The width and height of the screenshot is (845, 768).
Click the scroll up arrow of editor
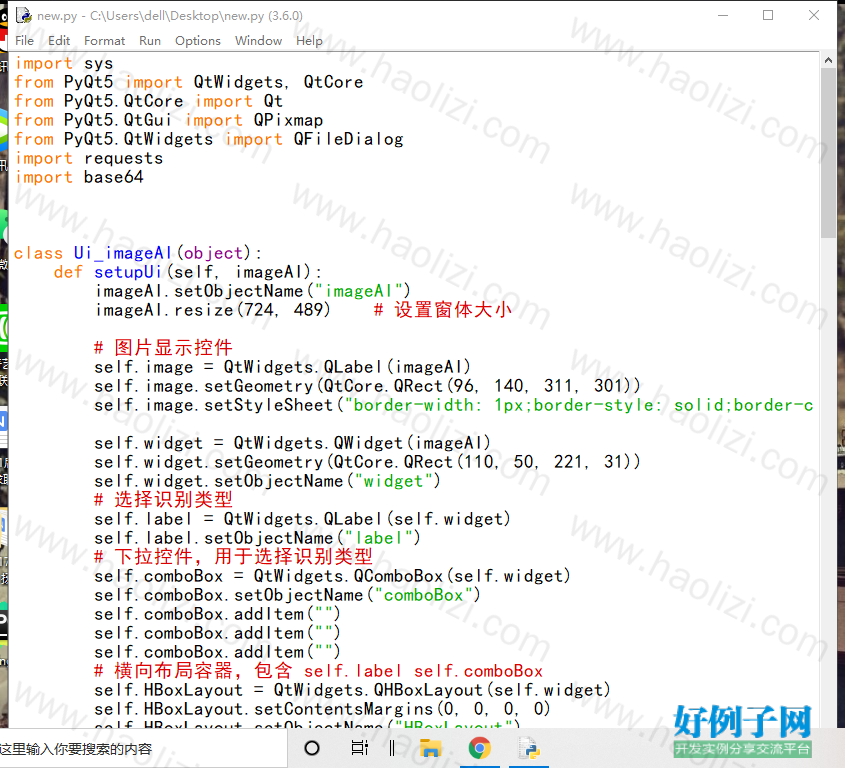pyautogui.click(x=828, y=60)
